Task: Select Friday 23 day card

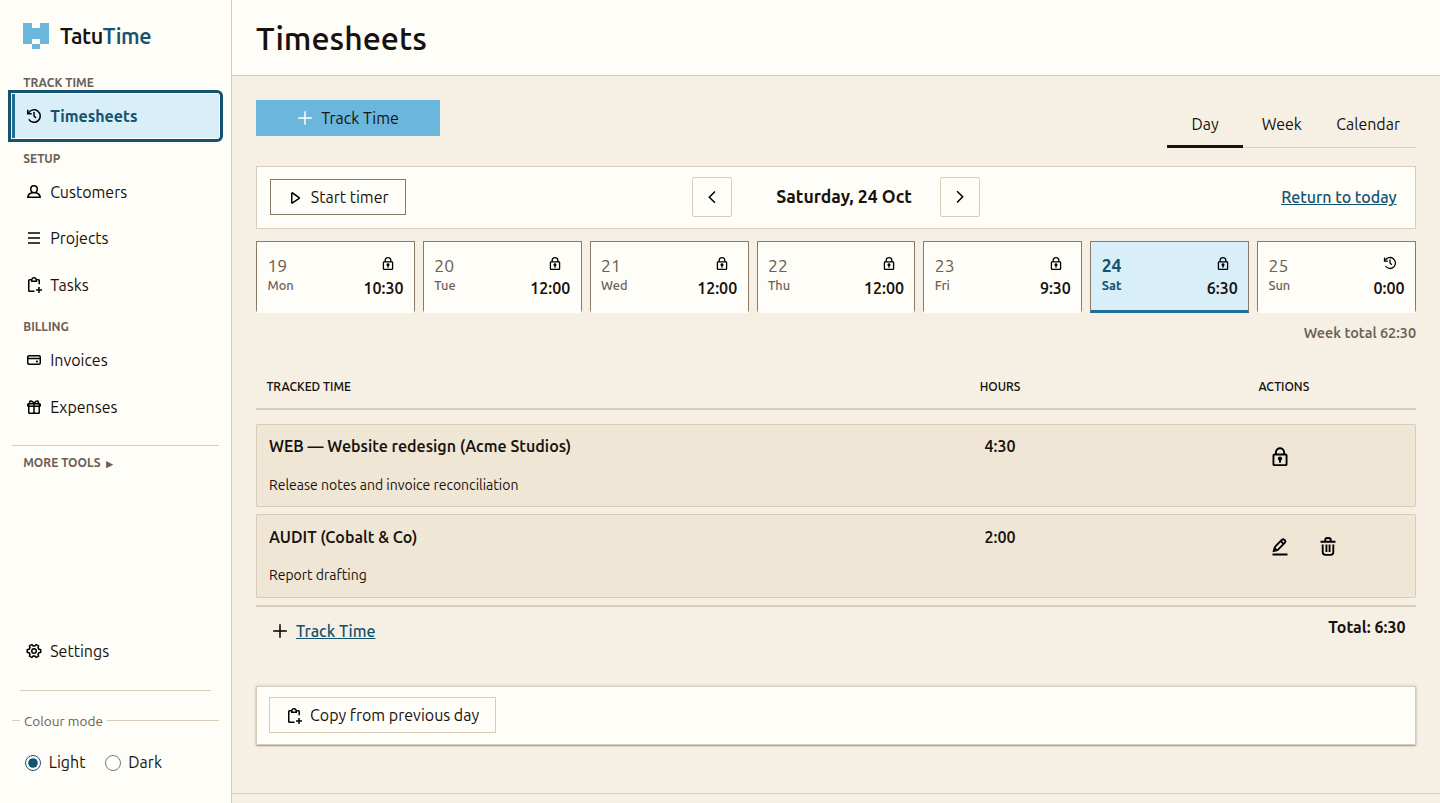Action: (x=1002, y=277)
